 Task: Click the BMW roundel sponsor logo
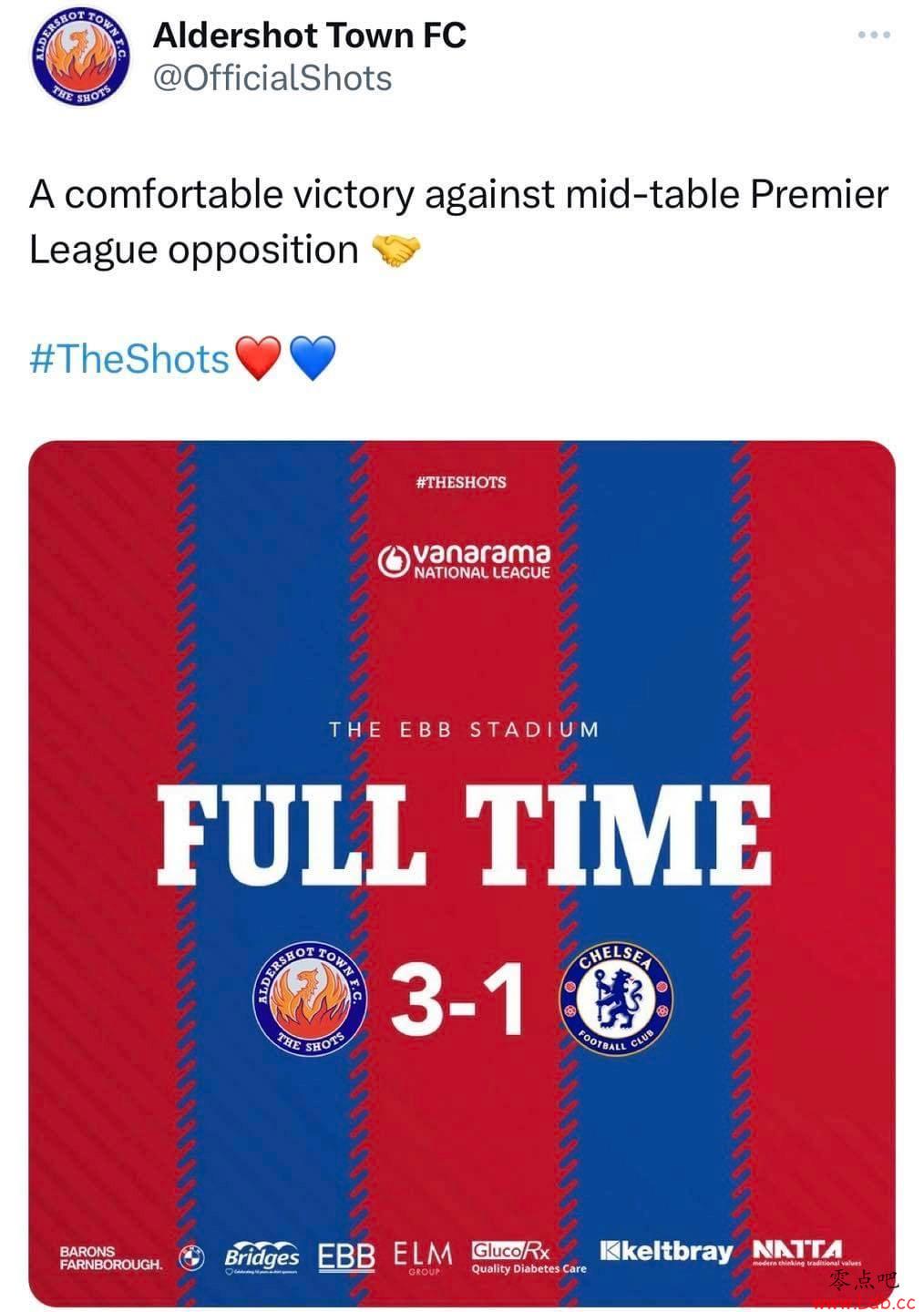[x=191, y=1257]
